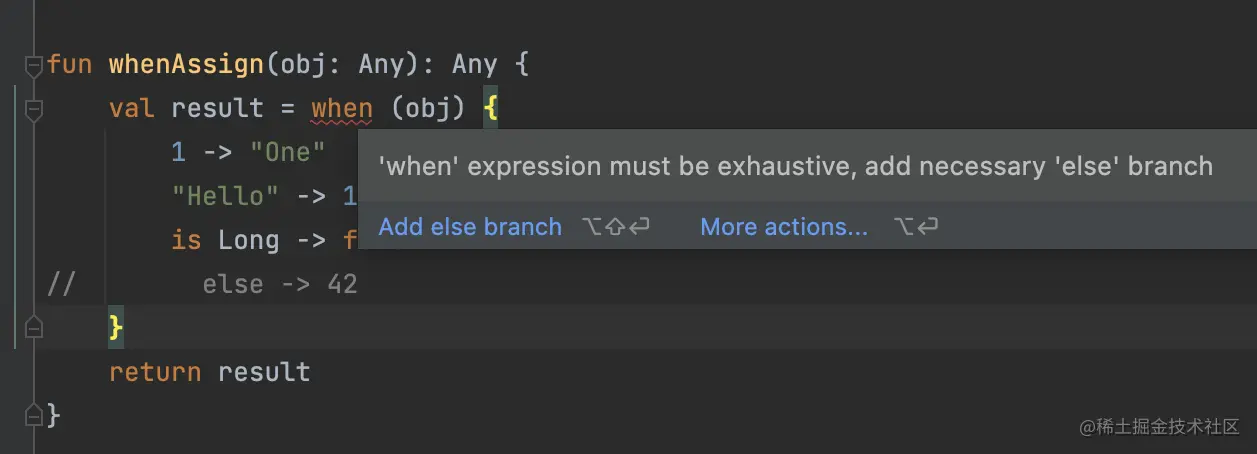The image size is (1257, 454).
Task: Click the "Hello" string literal
Action: [225, 196]
